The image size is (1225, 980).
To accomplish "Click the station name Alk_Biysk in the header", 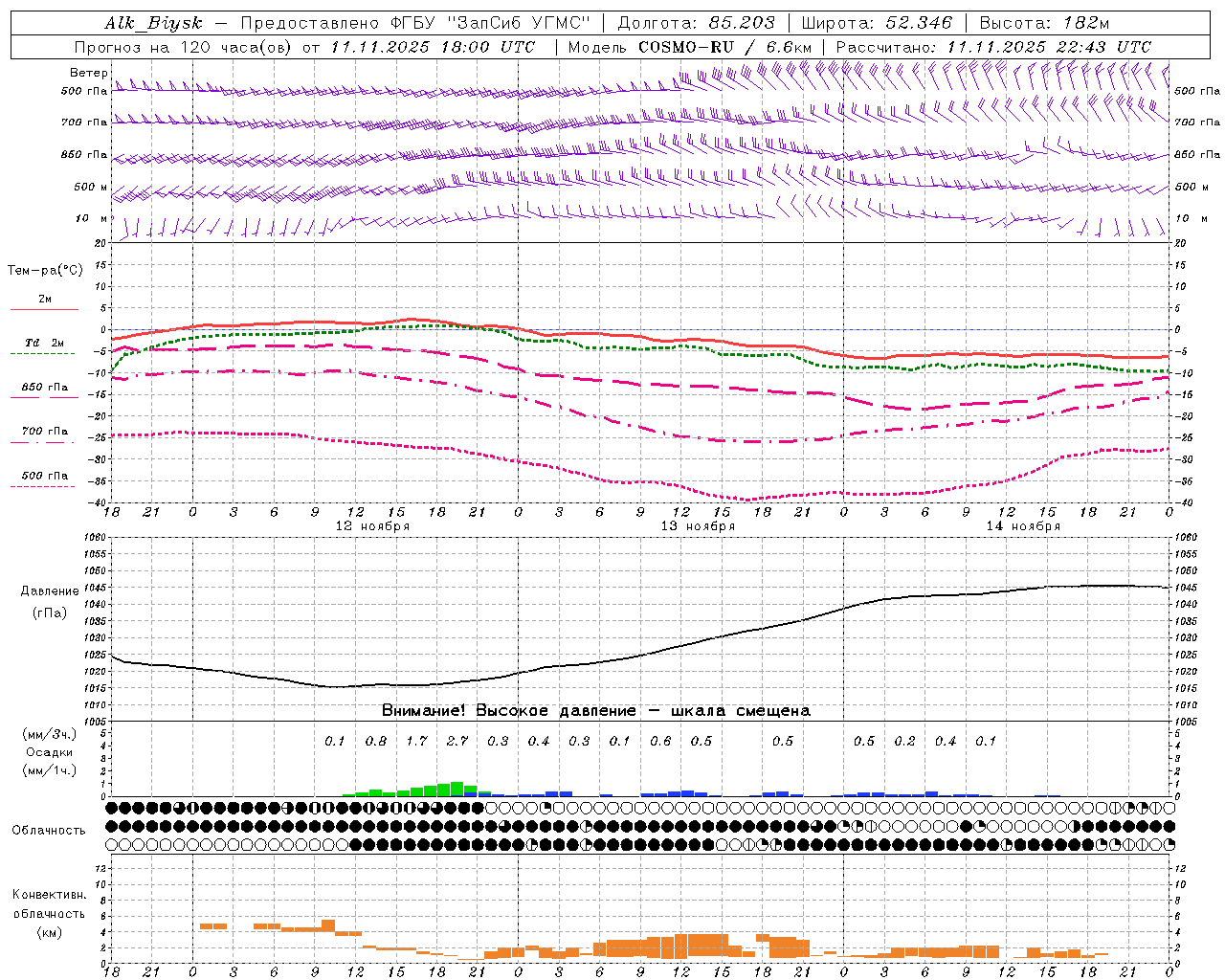I will [152, 23].
